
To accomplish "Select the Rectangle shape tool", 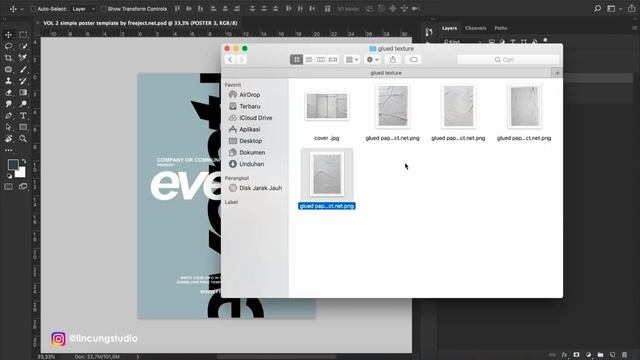I will tap(23, 127).
